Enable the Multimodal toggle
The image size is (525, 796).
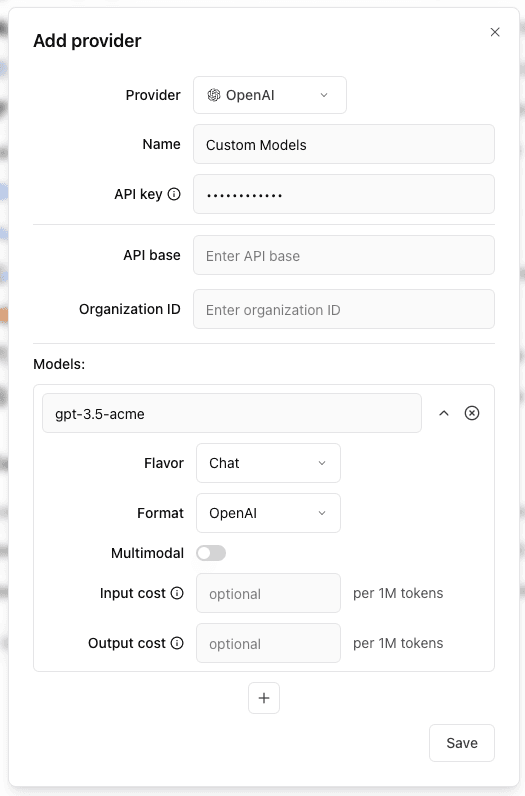tap(211, 553)
